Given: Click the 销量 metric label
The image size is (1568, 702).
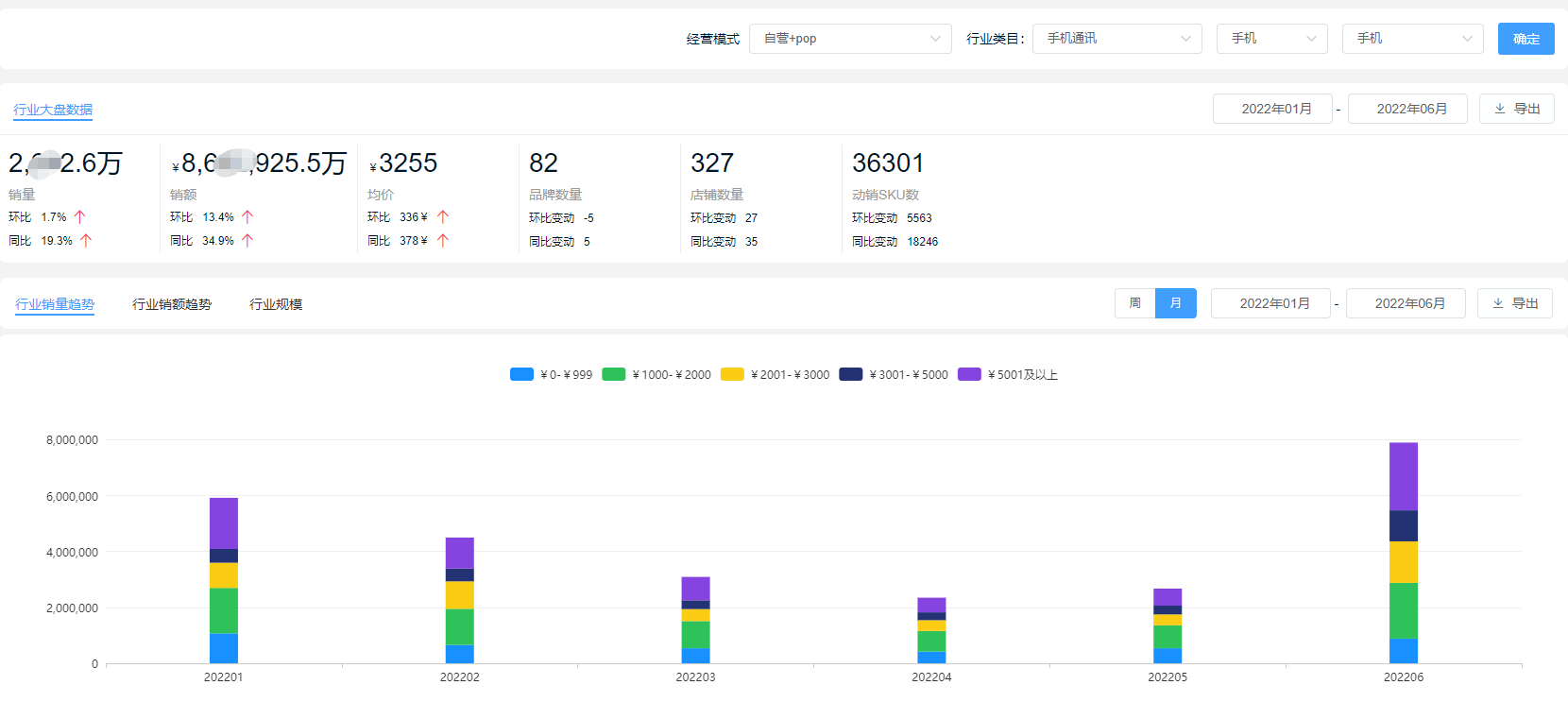Looking at the screenshot, I should (x=22, y=195).
